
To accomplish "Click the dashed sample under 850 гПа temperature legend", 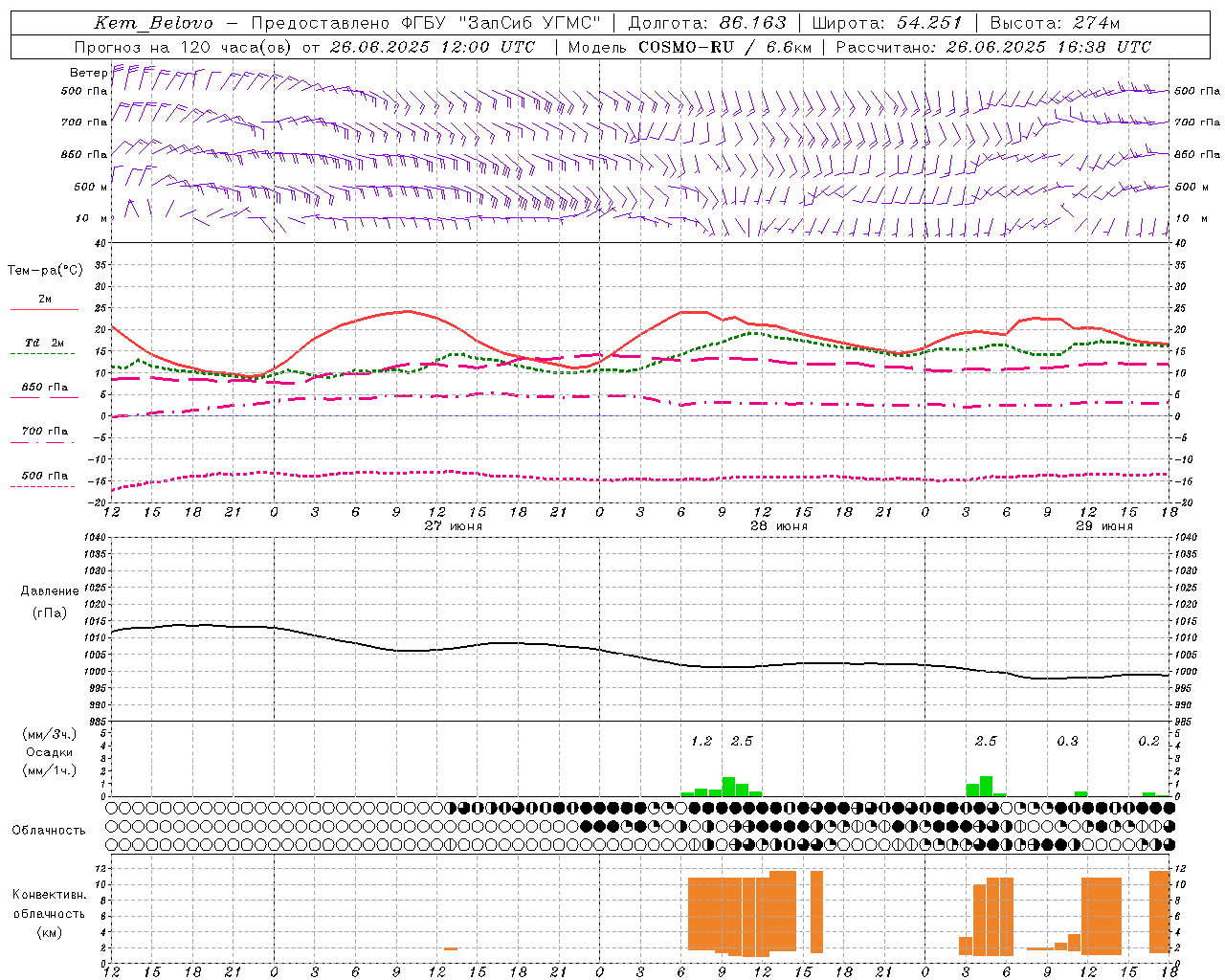I will (43, 397).
